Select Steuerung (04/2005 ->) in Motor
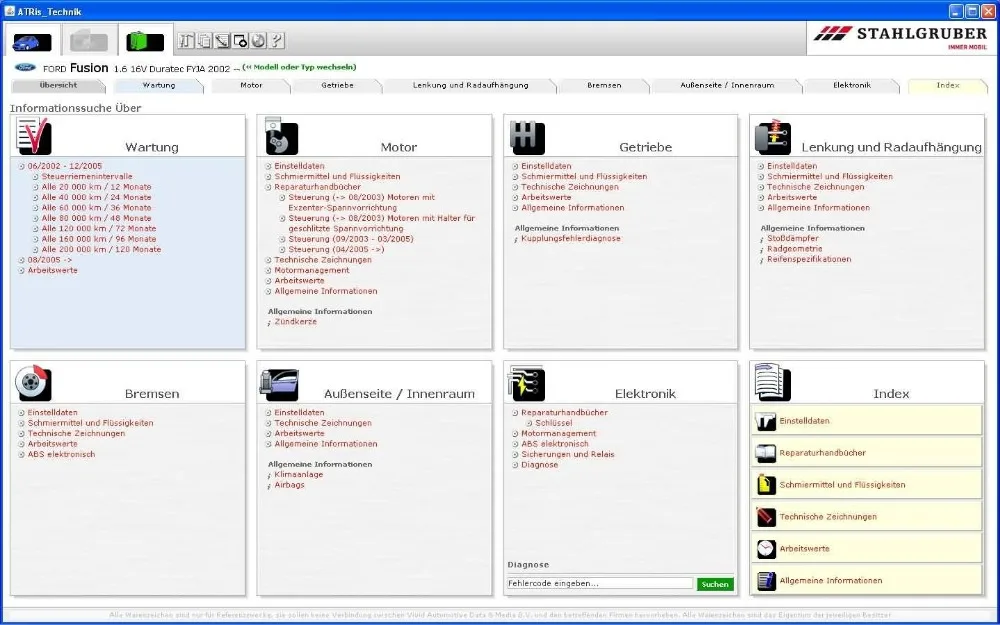The width and height of the screenshot is (1000, 625). pos(336,249)
